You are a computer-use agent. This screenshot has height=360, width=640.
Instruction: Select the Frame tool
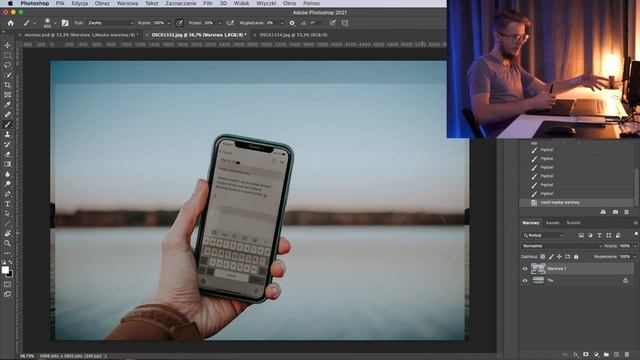(7, 95)
